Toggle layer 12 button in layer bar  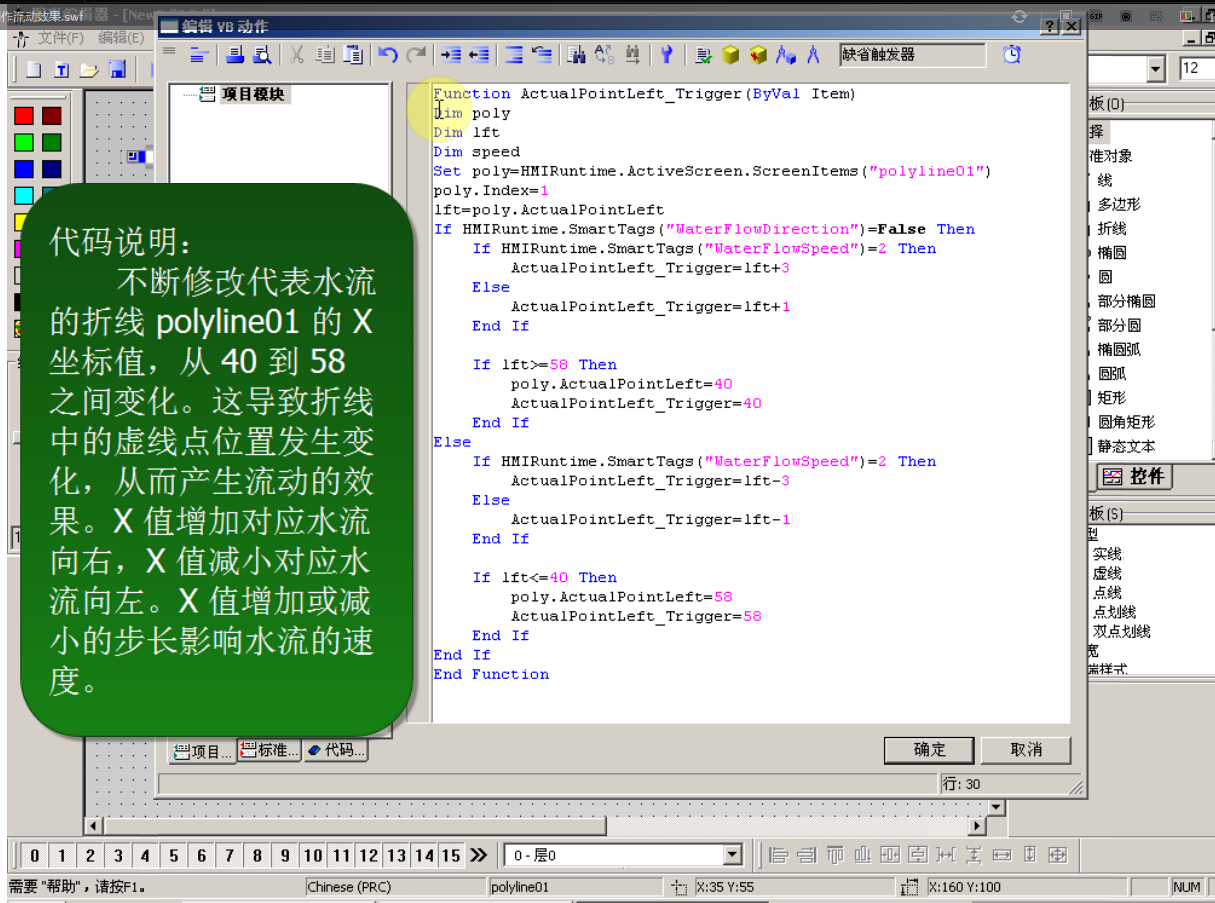click(x=369, y=855)
